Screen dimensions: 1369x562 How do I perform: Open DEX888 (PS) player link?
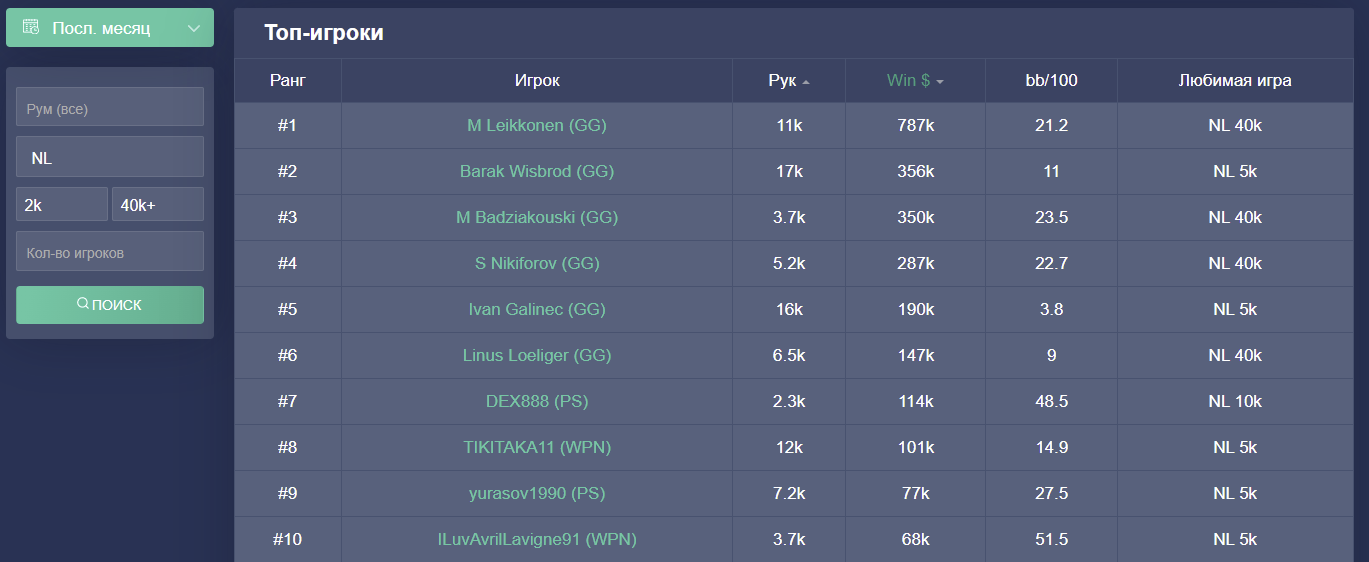[537, 402]
